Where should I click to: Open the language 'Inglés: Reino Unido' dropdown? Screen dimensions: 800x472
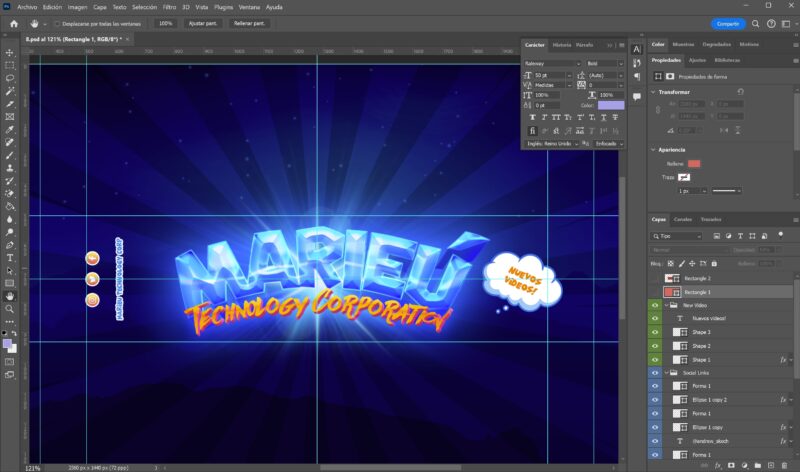tap(553, 144)
